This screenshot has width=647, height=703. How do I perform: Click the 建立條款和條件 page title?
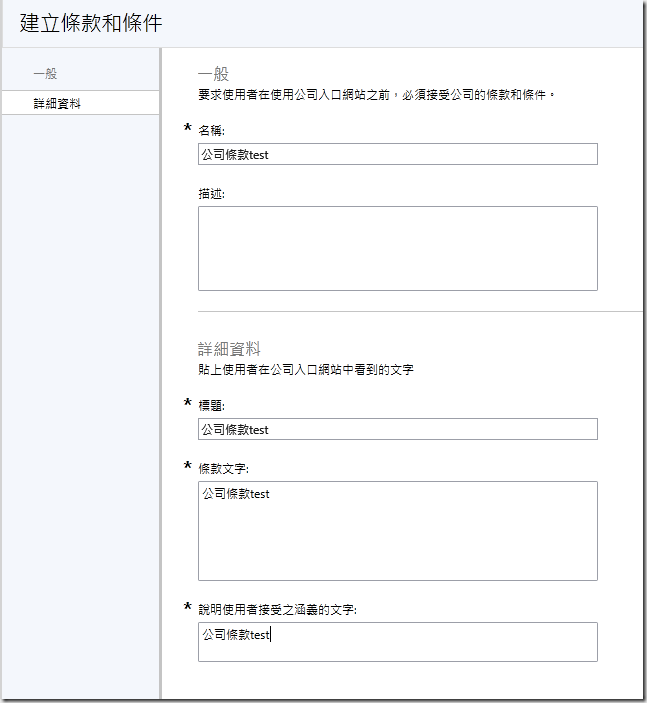[90, 22]
